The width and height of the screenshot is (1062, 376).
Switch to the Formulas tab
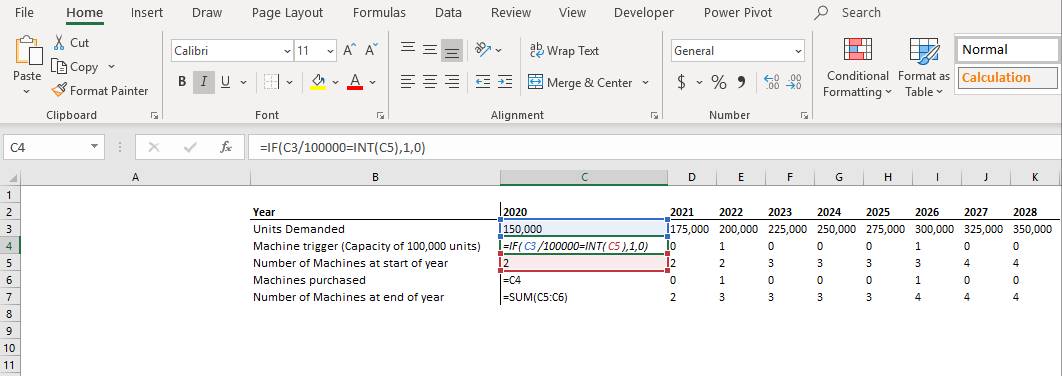379,12
